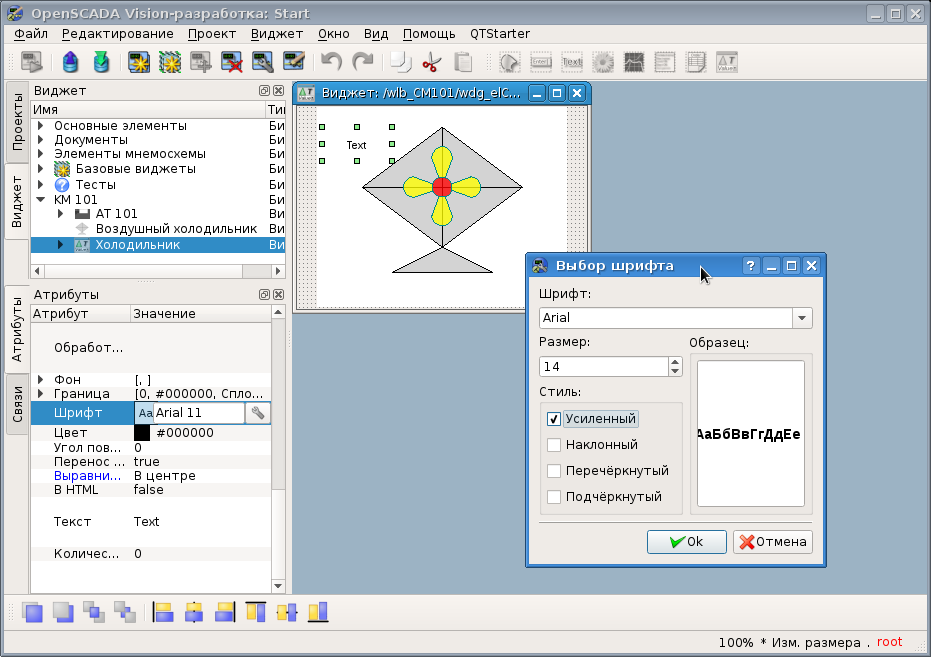The height and width of the screenshot is (657, 931).
Task: Tick the Подчёркнутый checkbox
Action: 554,497
